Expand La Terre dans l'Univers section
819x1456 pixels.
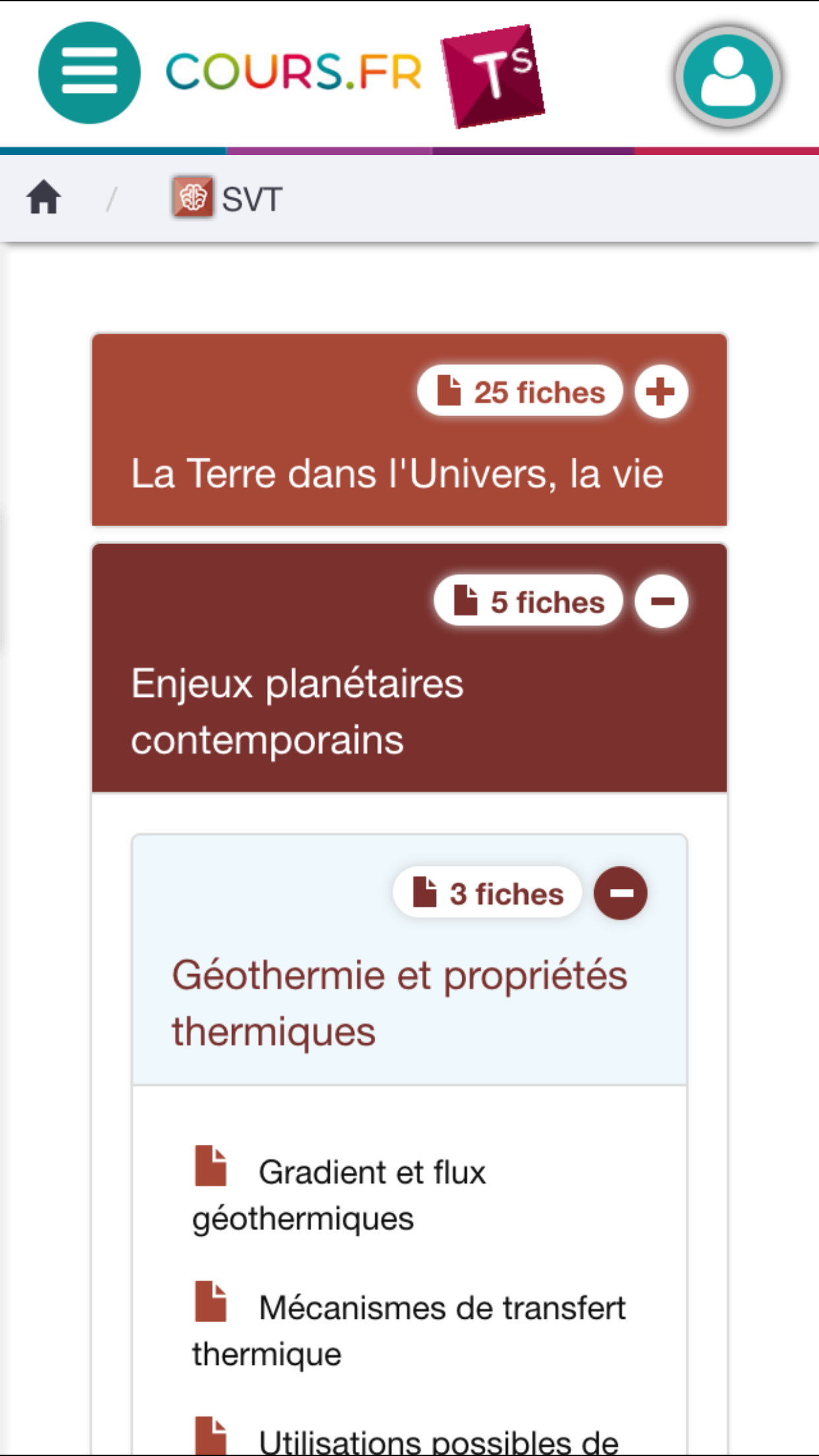point(661,392)
